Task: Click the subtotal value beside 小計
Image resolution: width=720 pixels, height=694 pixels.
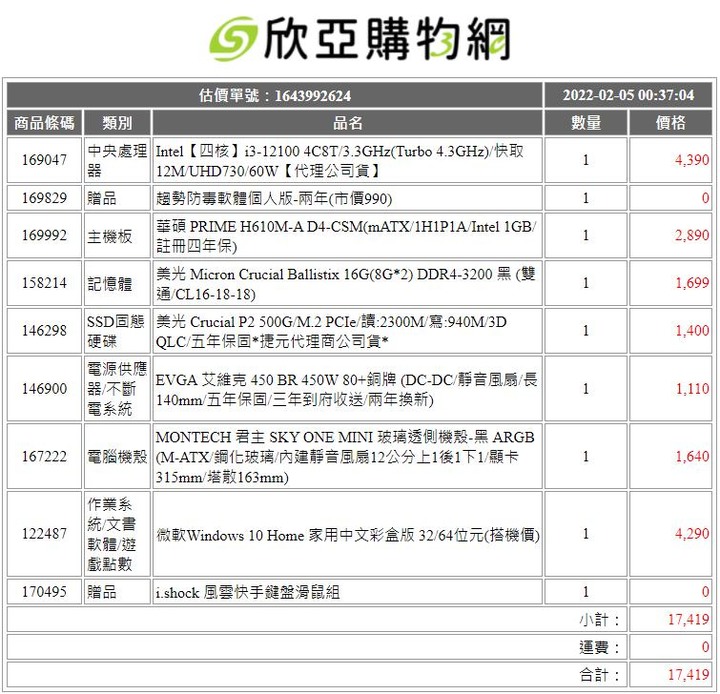Action: (x=688, y=620)
